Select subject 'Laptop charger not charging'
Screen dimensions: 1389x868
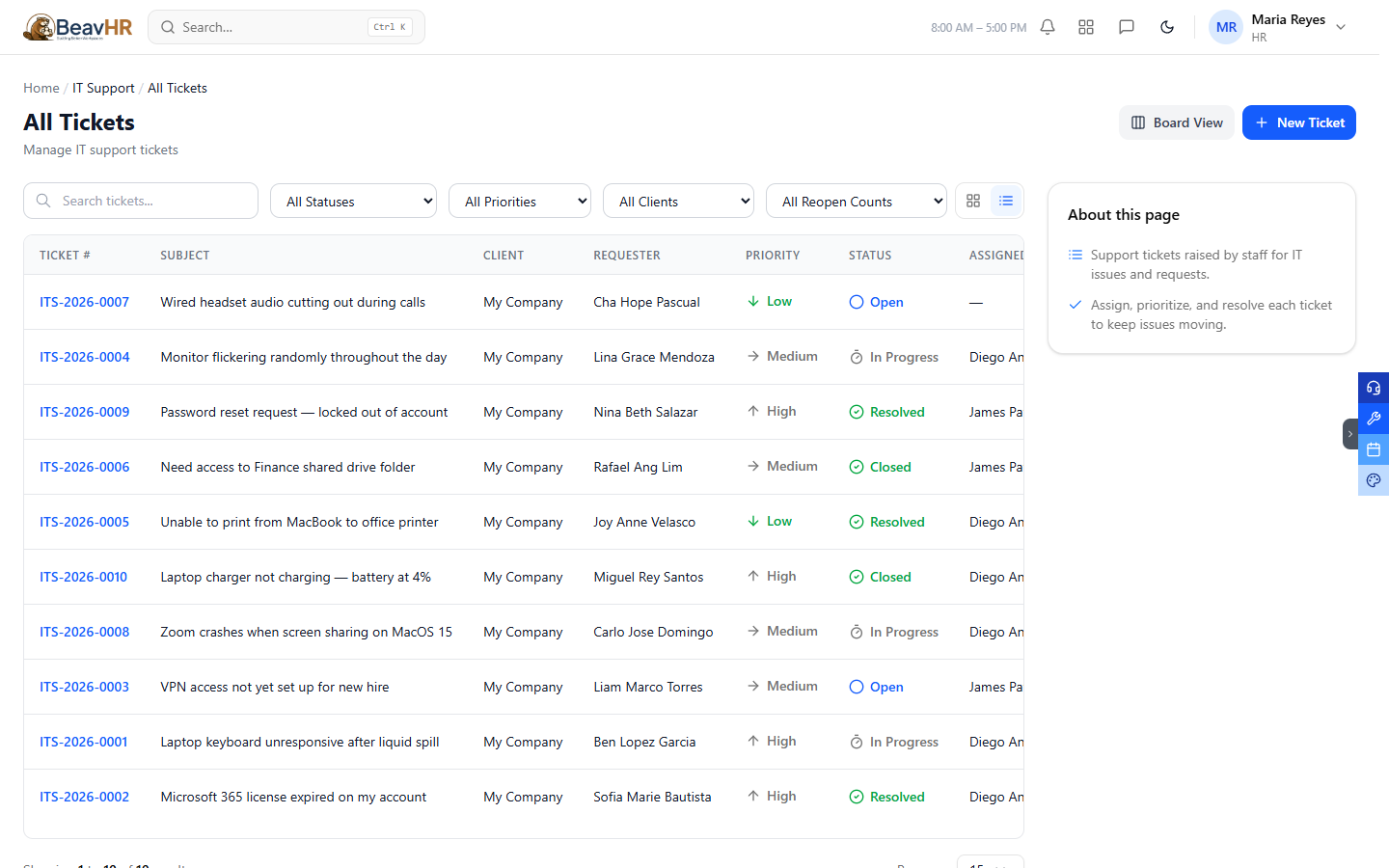click(x=295, y=577)
